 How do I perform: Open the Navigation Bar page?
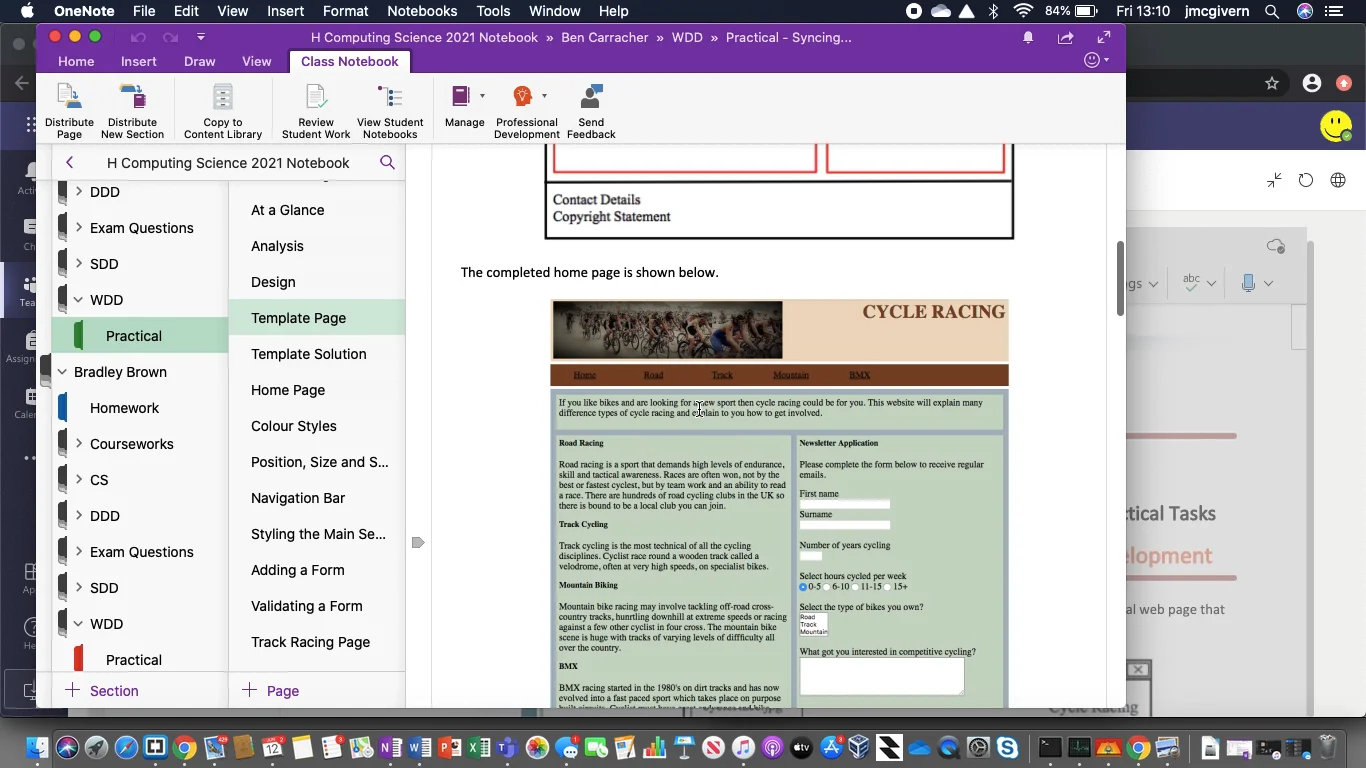tap(317, 498)
